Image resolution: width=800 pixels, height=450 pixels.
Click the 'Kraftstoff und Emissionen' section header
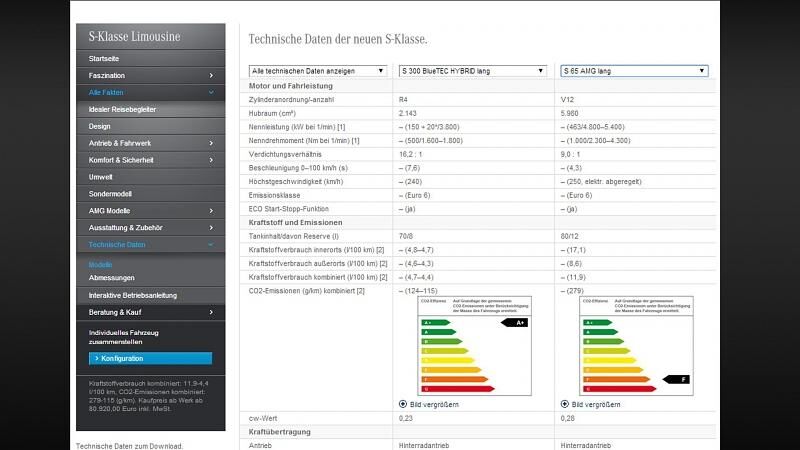295,222
